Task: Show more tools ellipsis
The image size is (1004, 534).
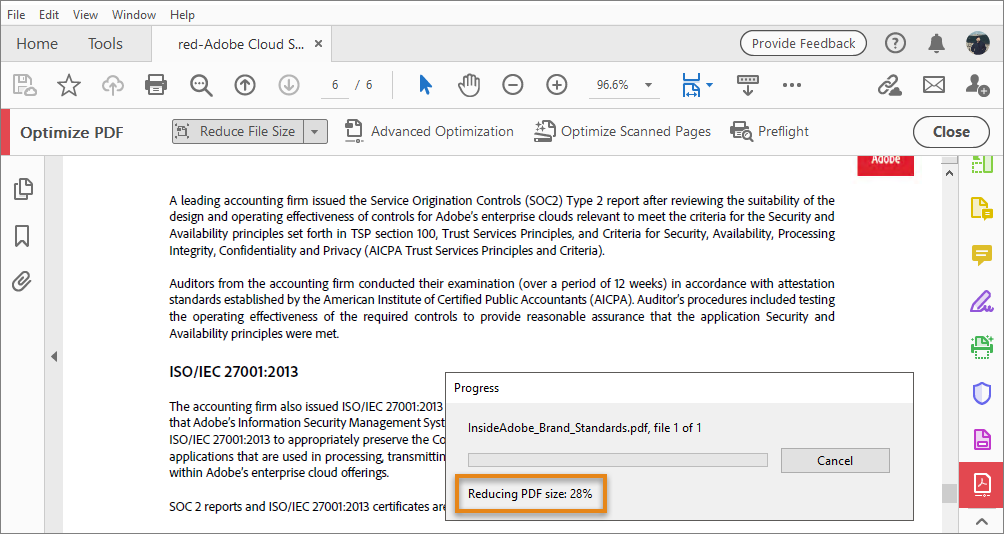Action: (x=792, y=85)
